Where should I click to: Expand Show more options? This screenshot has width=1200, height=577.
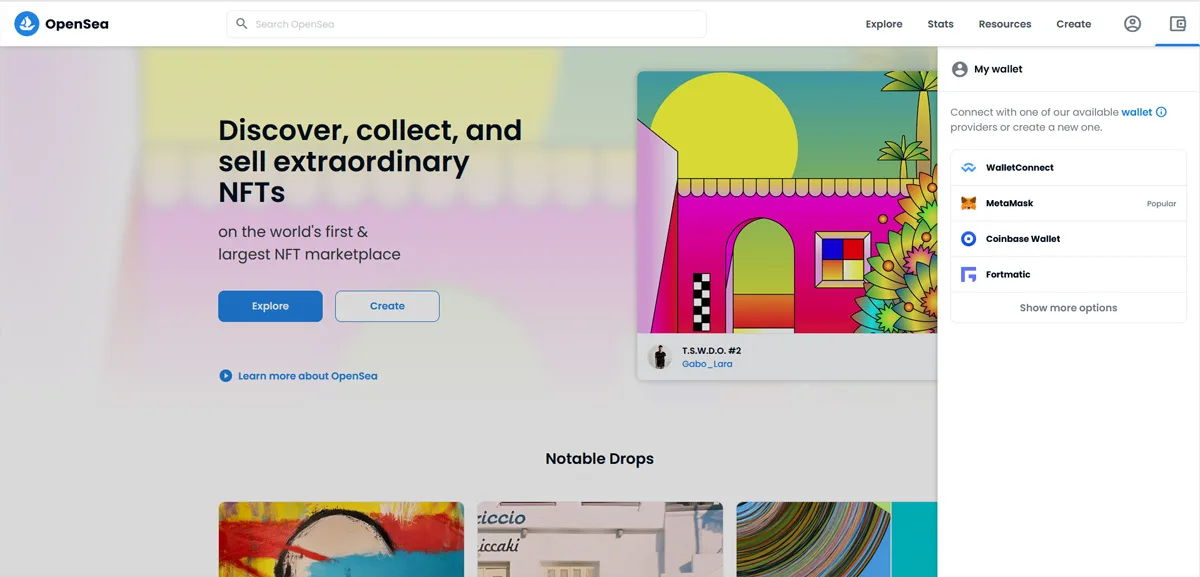click(x=1068, y=308)
